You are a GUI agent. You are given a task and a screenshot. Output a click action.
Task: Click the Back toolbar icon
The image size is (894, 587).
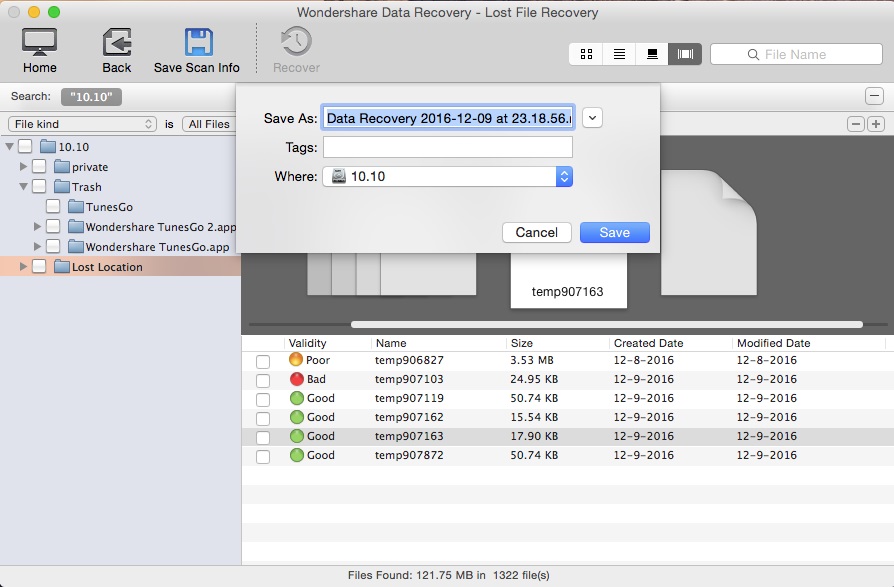(117, 42)
